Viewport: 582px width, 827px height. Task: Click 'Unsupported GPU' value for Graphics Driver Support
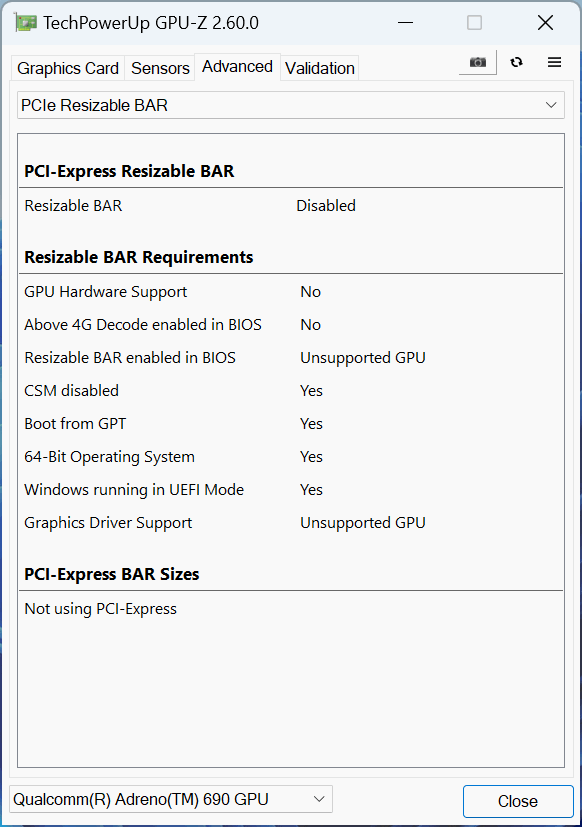point(363,523)
